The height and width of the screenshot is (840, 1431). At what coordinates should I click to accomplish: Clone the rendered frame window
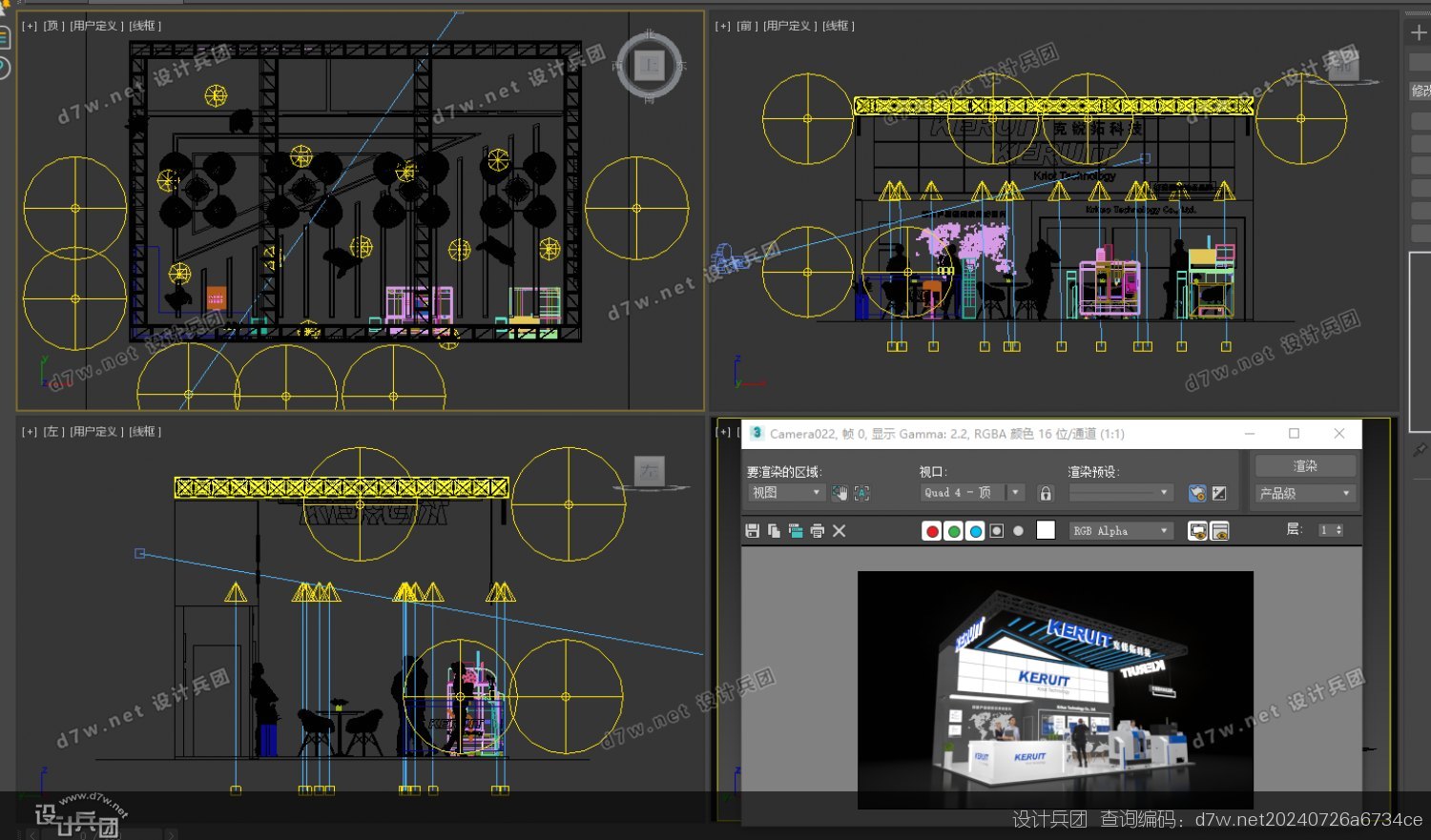tap(796, 531)
